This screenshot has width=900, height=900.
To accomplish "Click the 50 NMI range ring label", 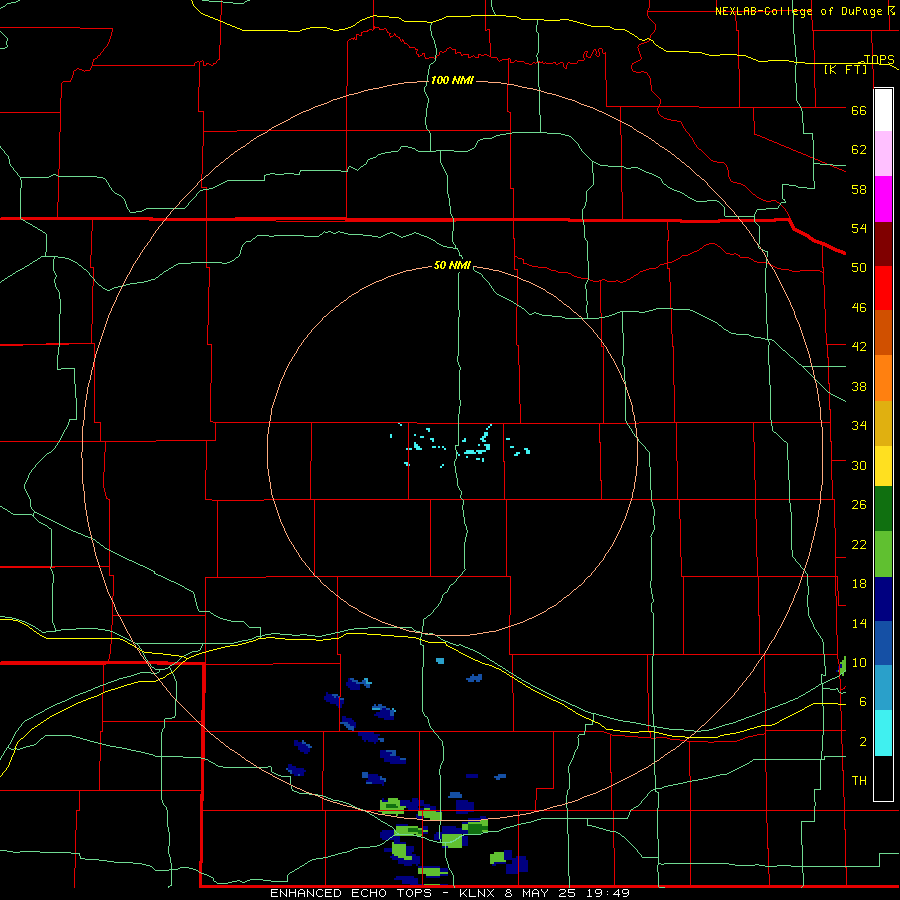I will [452, 265].
